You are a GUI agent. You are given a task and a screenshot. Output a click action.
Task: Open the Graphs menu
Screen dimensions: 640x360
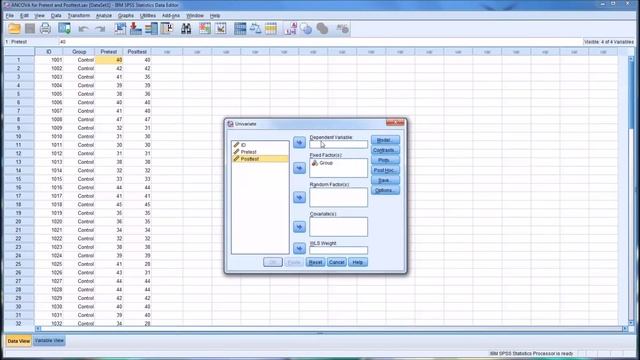(x=125, y=16)
